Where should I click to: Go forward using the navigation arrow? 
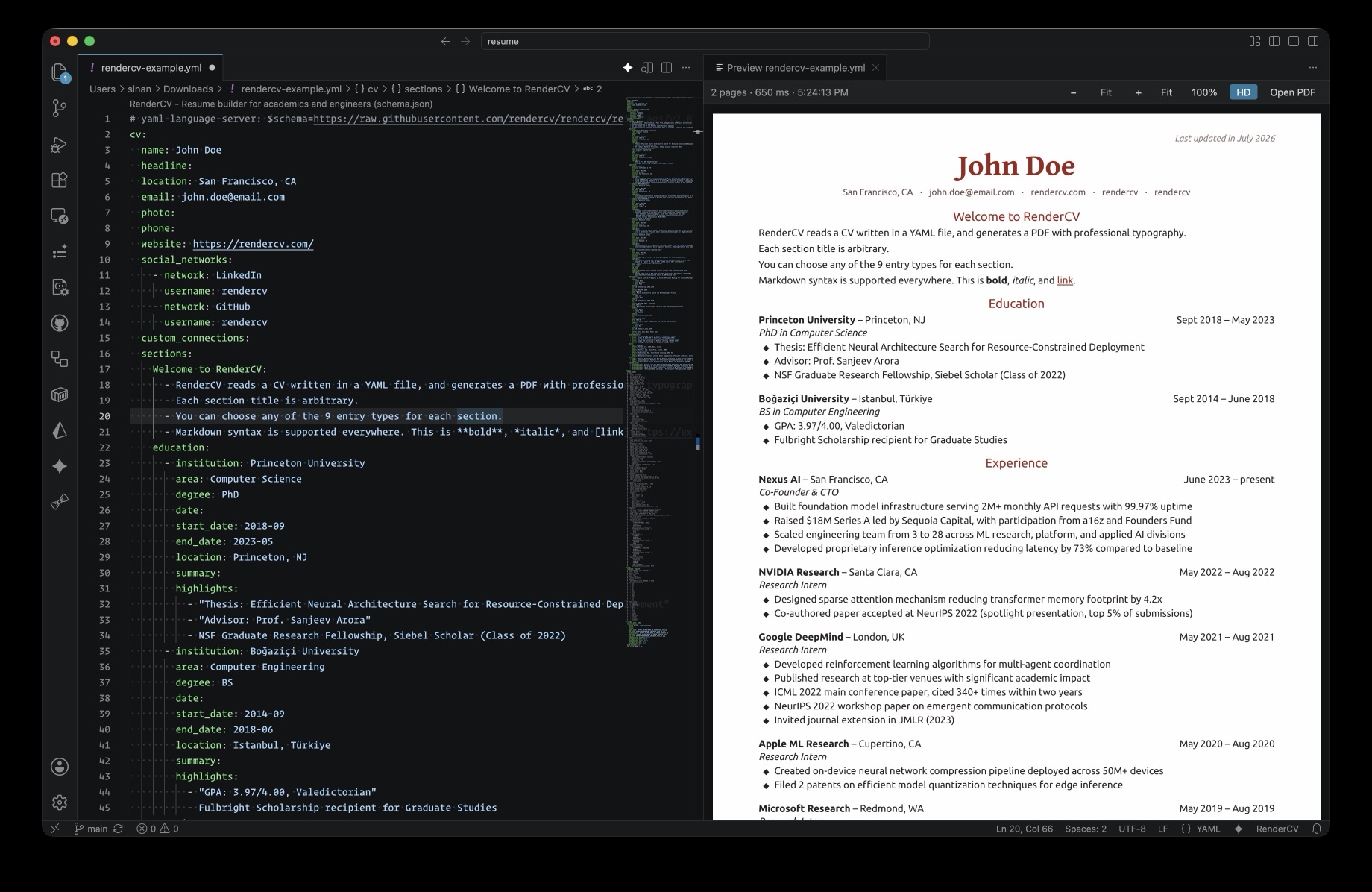[x=465, y=41]
